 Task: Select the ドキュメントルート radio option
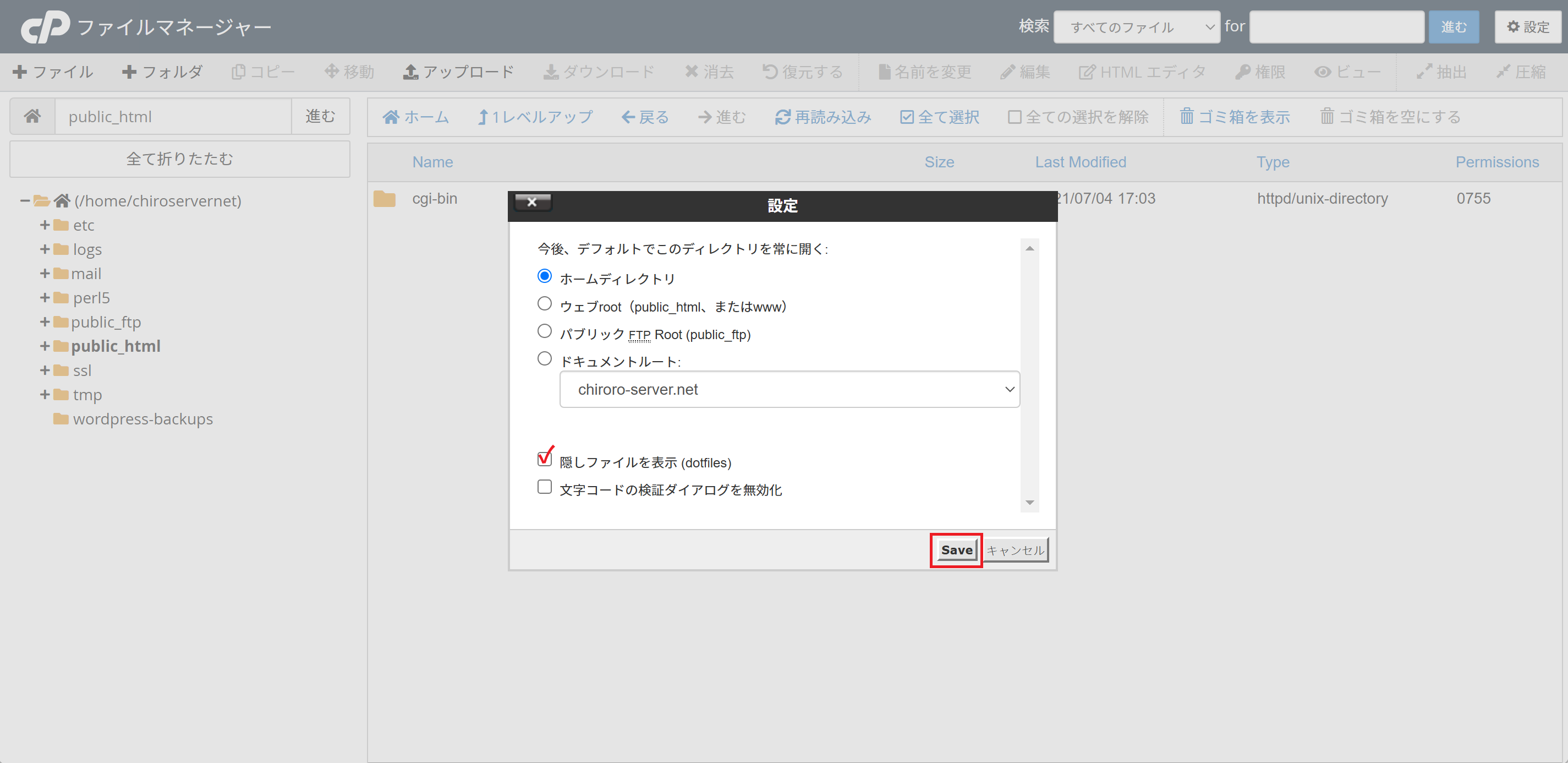pos(544,359)
